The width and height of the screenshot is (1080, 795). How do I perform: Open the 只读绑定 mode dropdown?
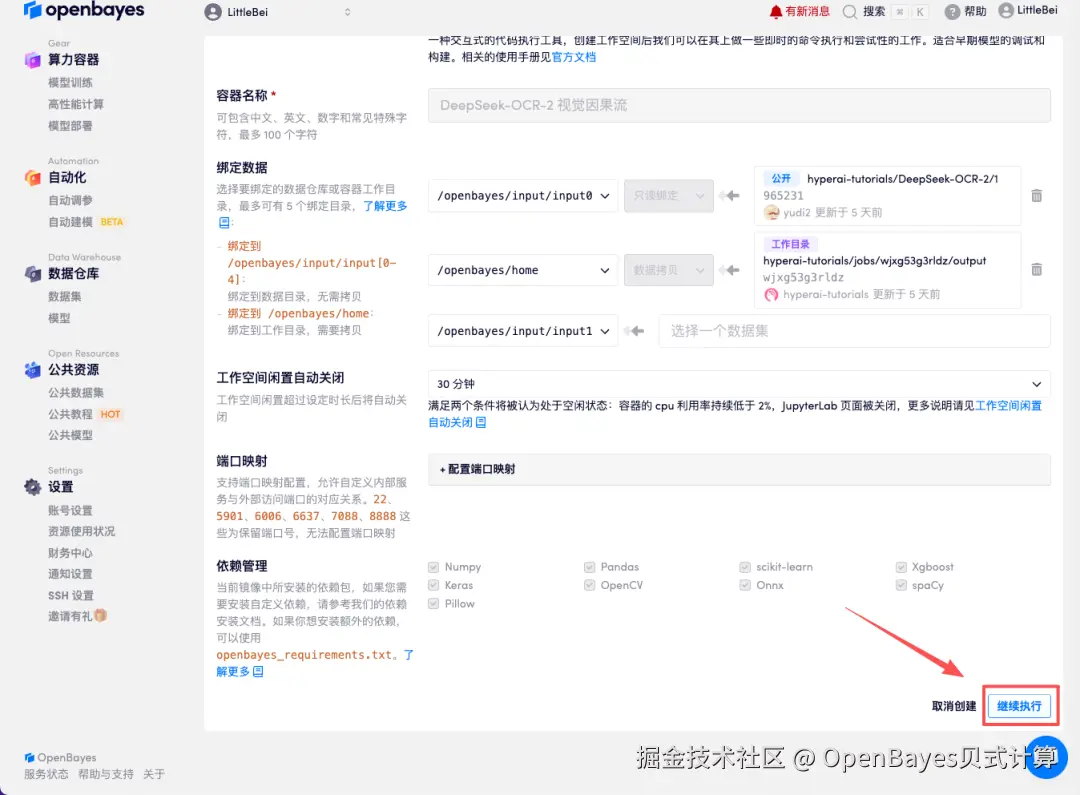[x=668, y=196]
